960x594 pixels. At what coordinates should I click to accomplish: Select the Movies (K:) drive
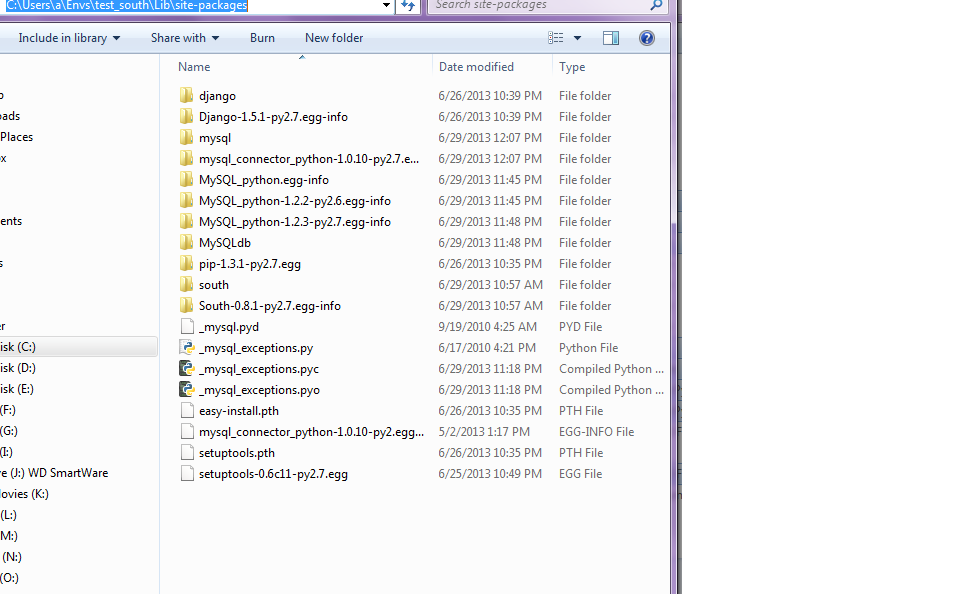click(24, 494)
